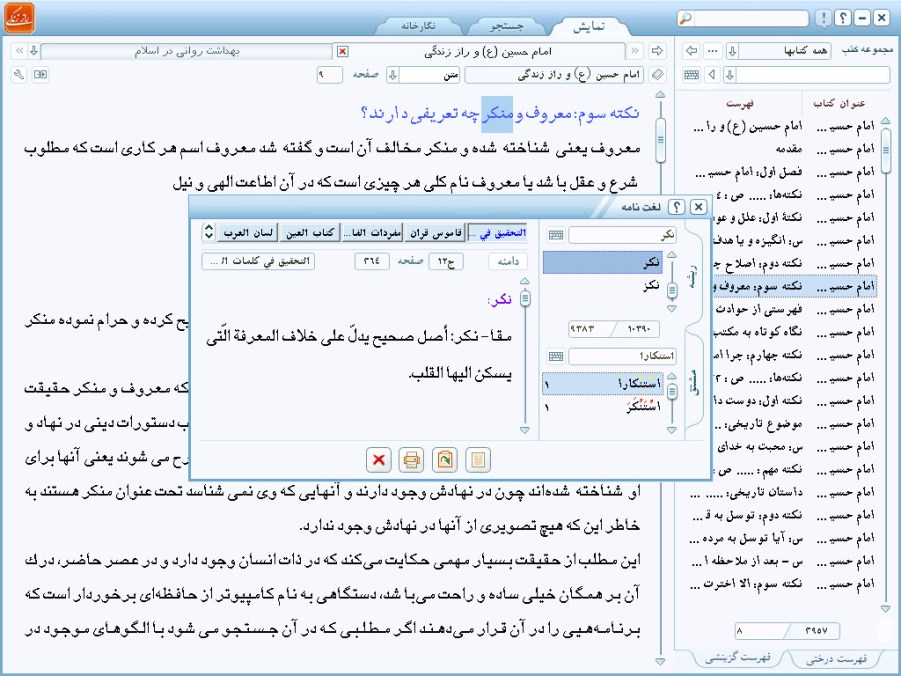Click the left arrow beside the book collection dropdown
This screenshot has height=676, width=901.
[692, 51]
